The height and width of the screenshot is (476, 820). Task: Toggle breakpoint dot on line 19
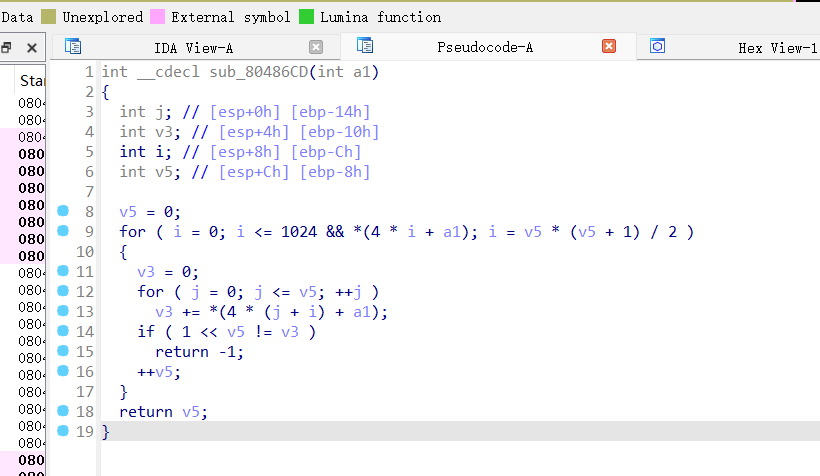point(63,430)
